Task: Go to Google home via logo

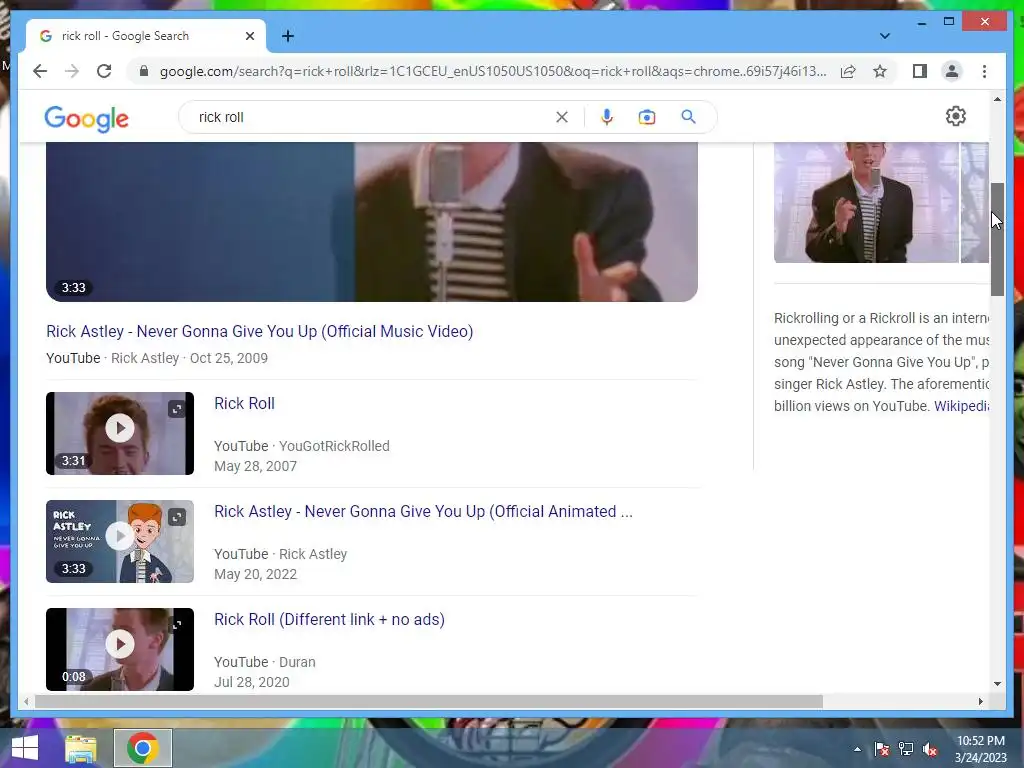Action: pyautogui.click(x=86, y=118)
